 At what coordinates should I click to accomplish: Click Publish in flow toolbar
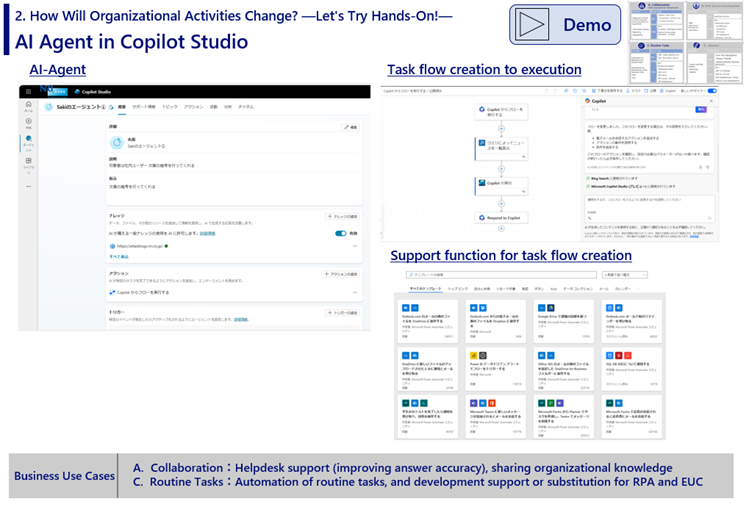tap(650, 90)
